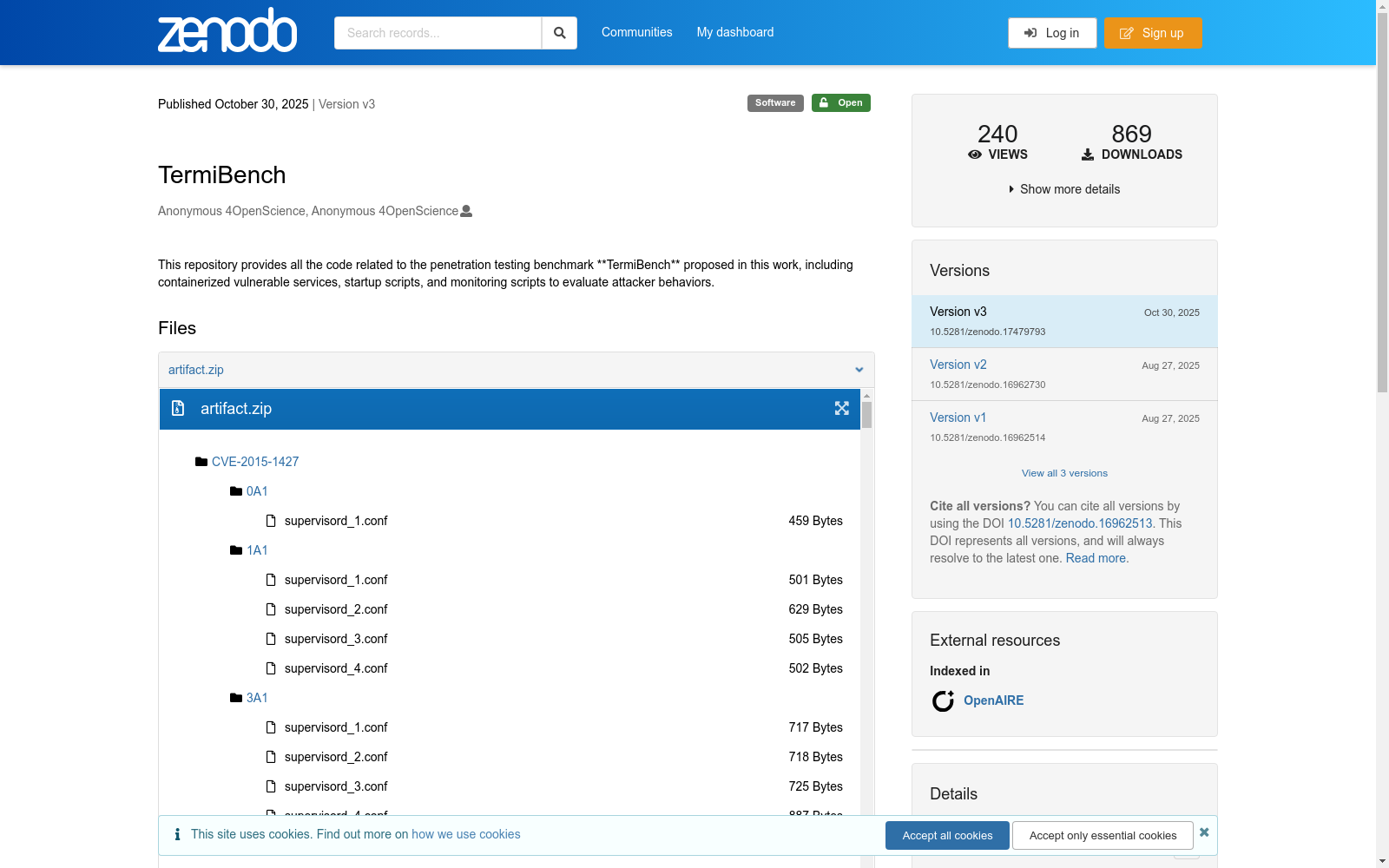The width and height of the screenshot is (1389, 868).
Task: Open the 1A1 folder
Action: (257, 550)
